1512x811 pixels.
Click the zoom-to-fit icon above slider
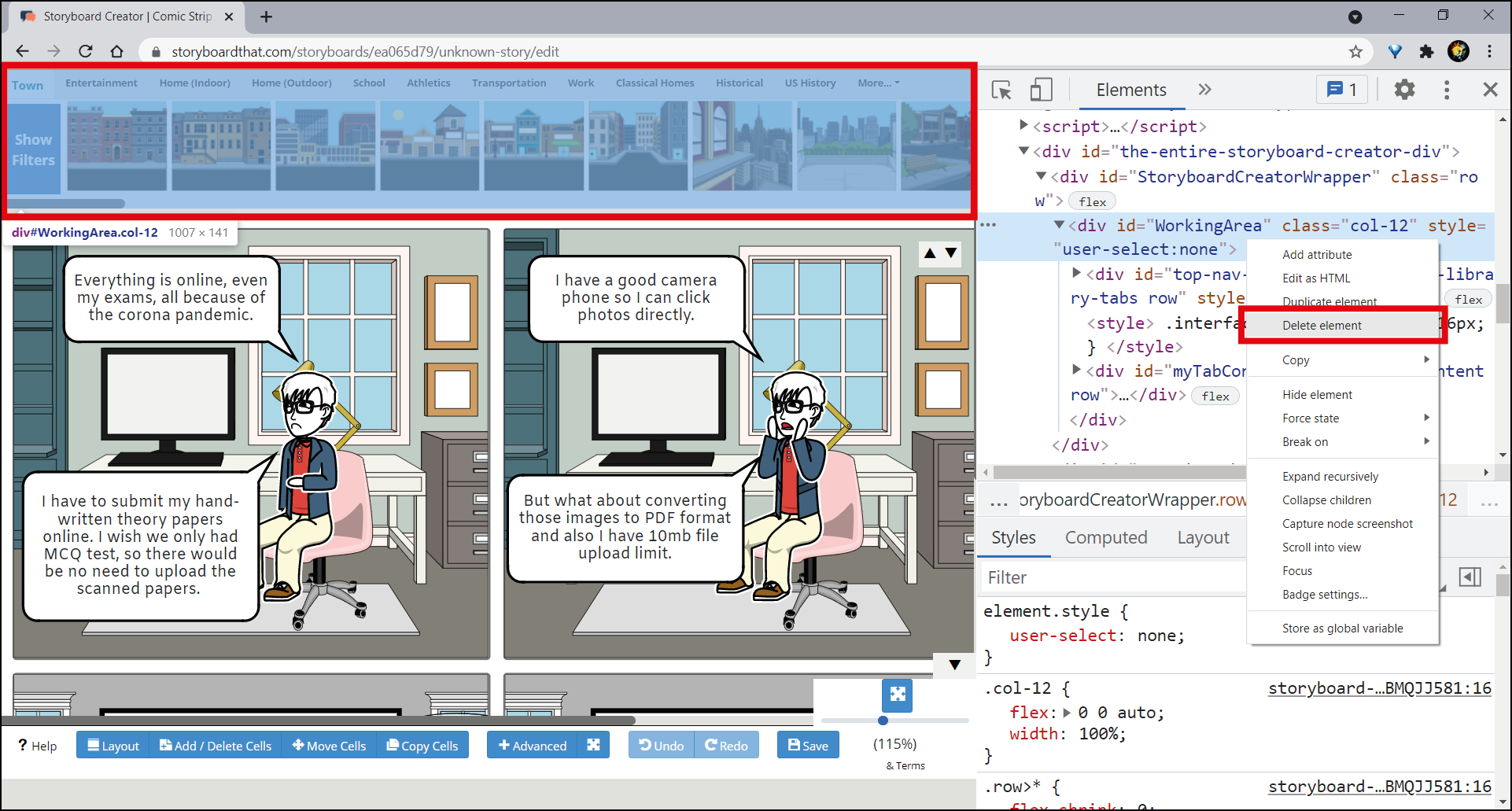pyautogui.click(x=898, y=695)
